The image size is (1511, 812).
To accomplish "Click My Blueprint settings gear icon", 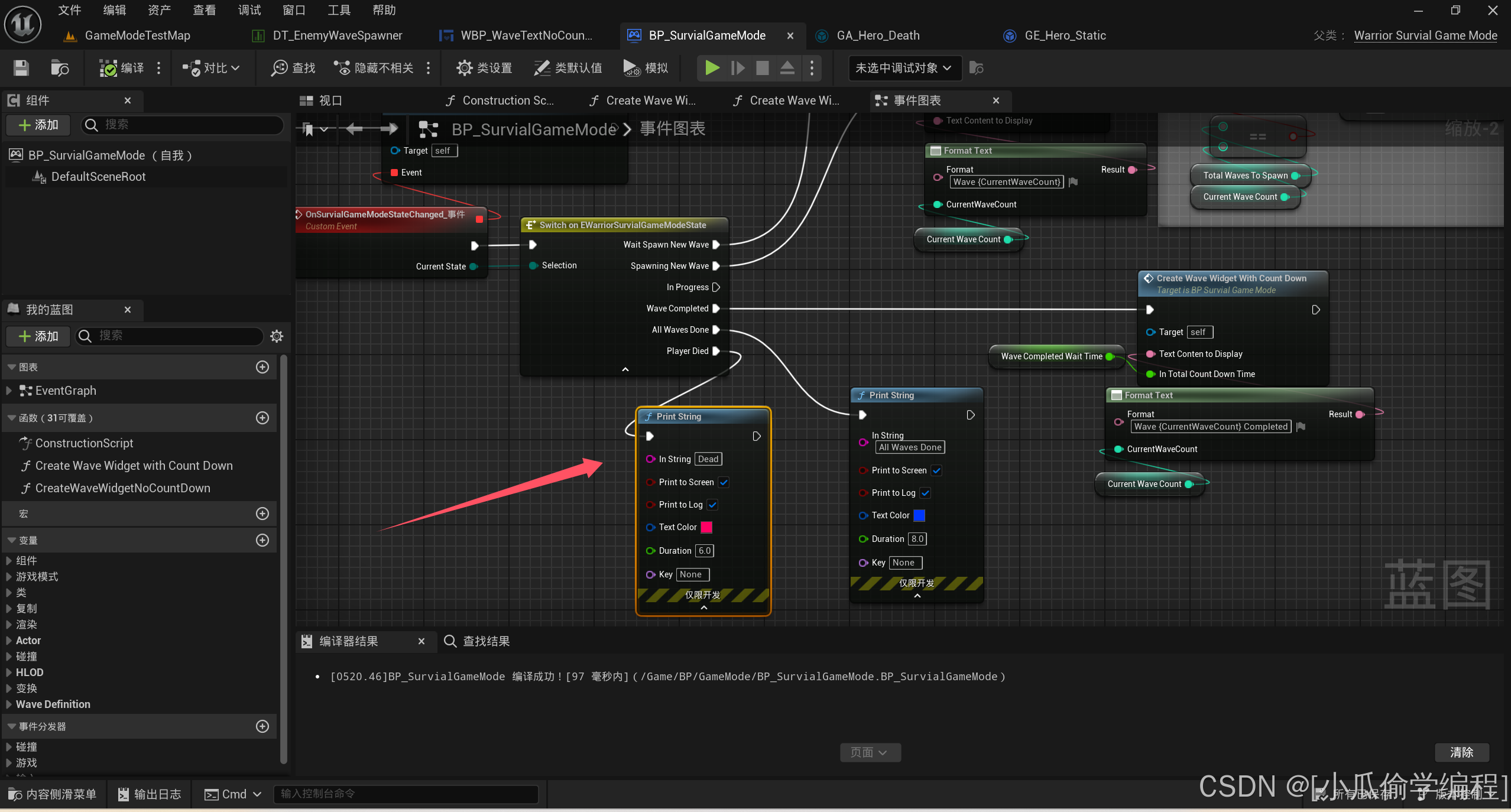I will 276,336.
